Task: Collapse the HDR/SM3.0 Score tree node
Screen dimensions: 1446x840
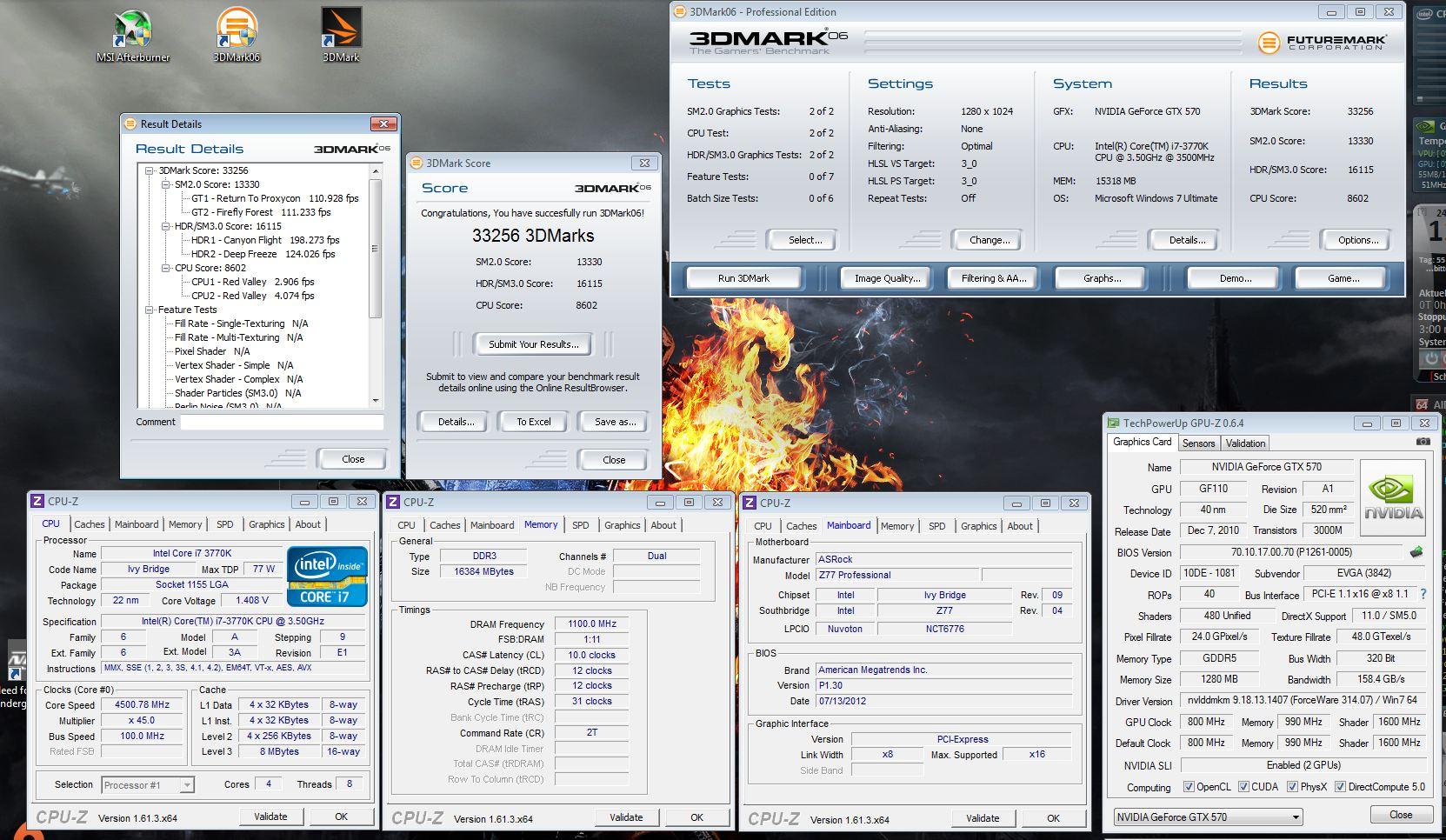Action: (x=166, y=226)
